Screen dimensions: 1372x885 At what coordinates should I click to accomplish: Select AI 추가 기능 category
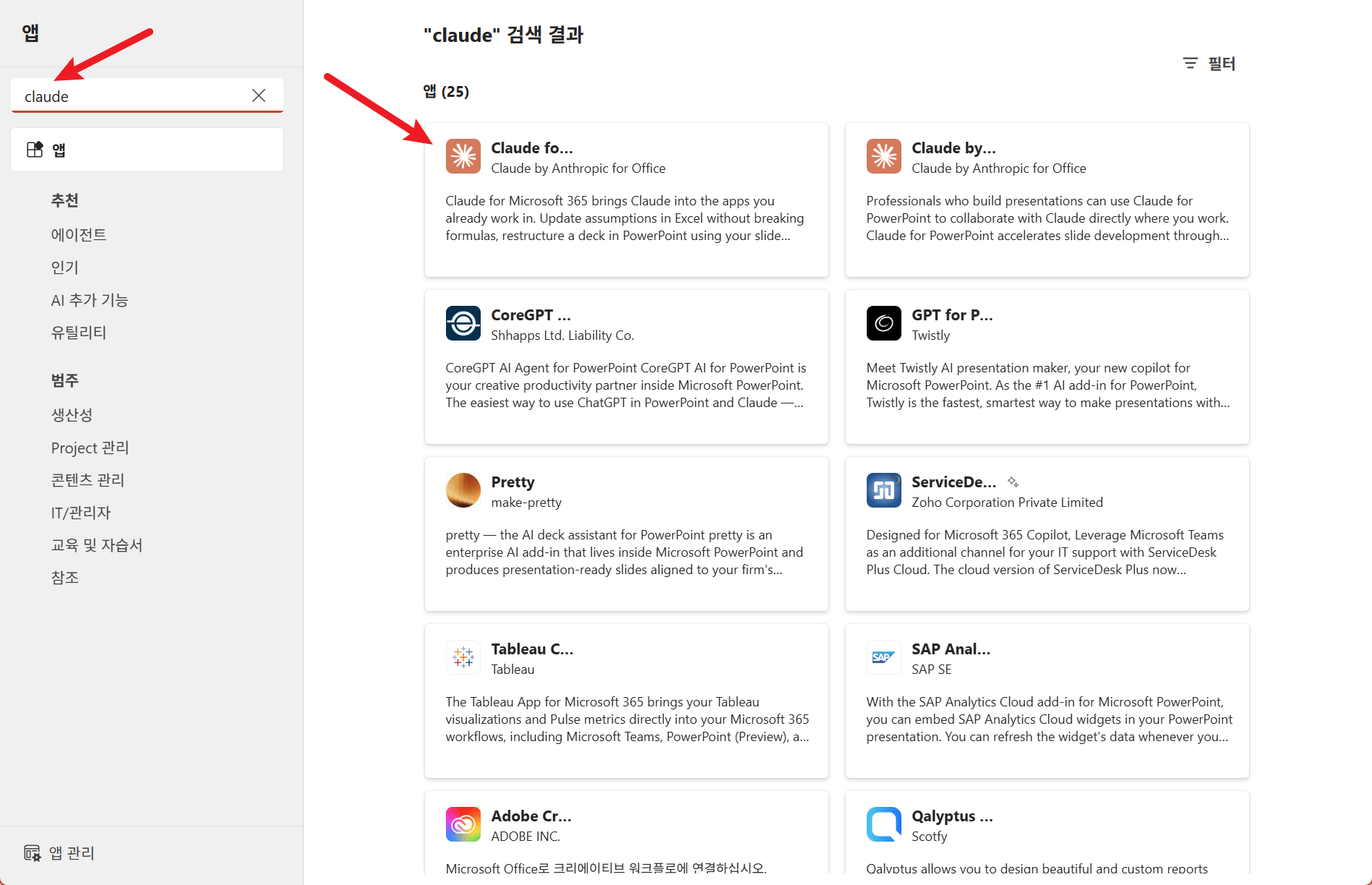(90, 299)
